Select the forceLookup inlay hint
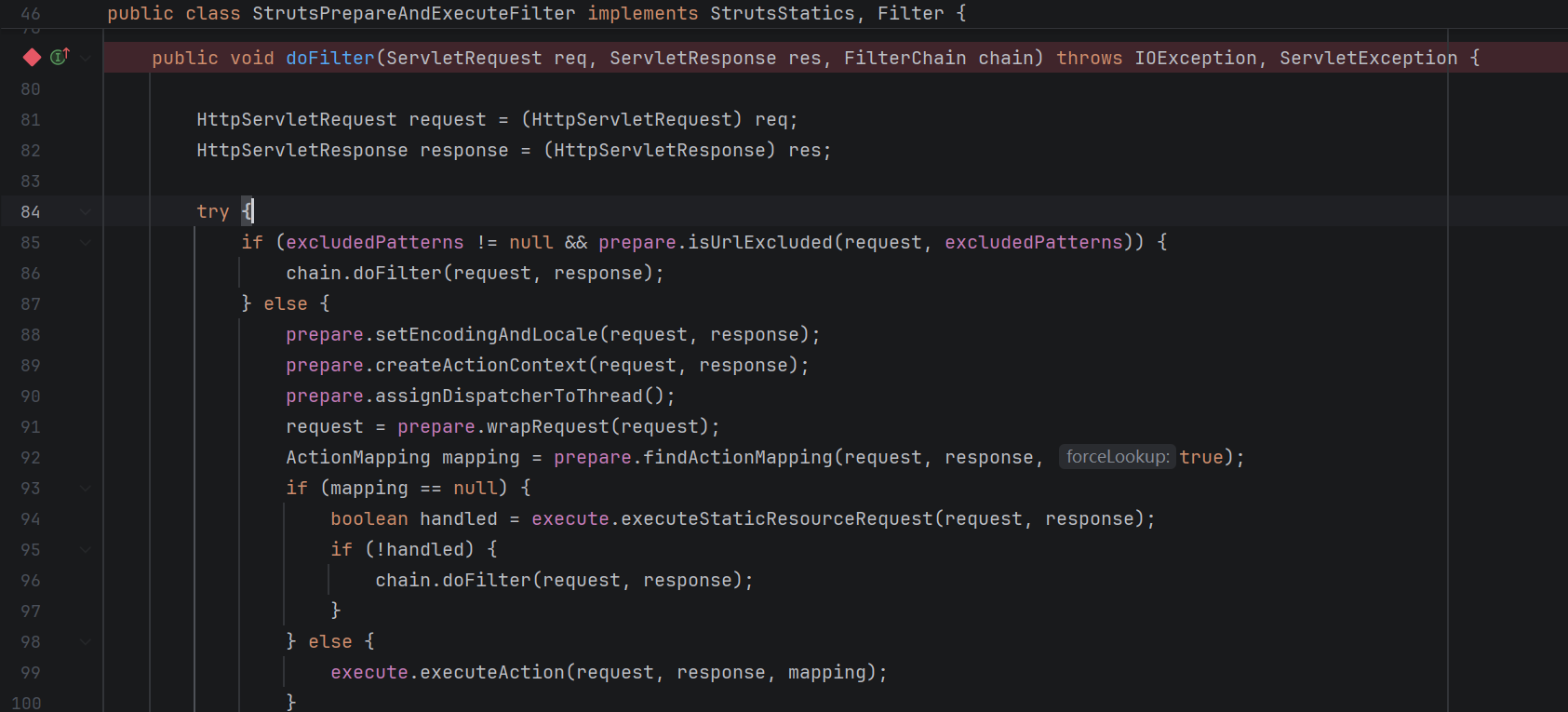 [x=1117, y=457]
